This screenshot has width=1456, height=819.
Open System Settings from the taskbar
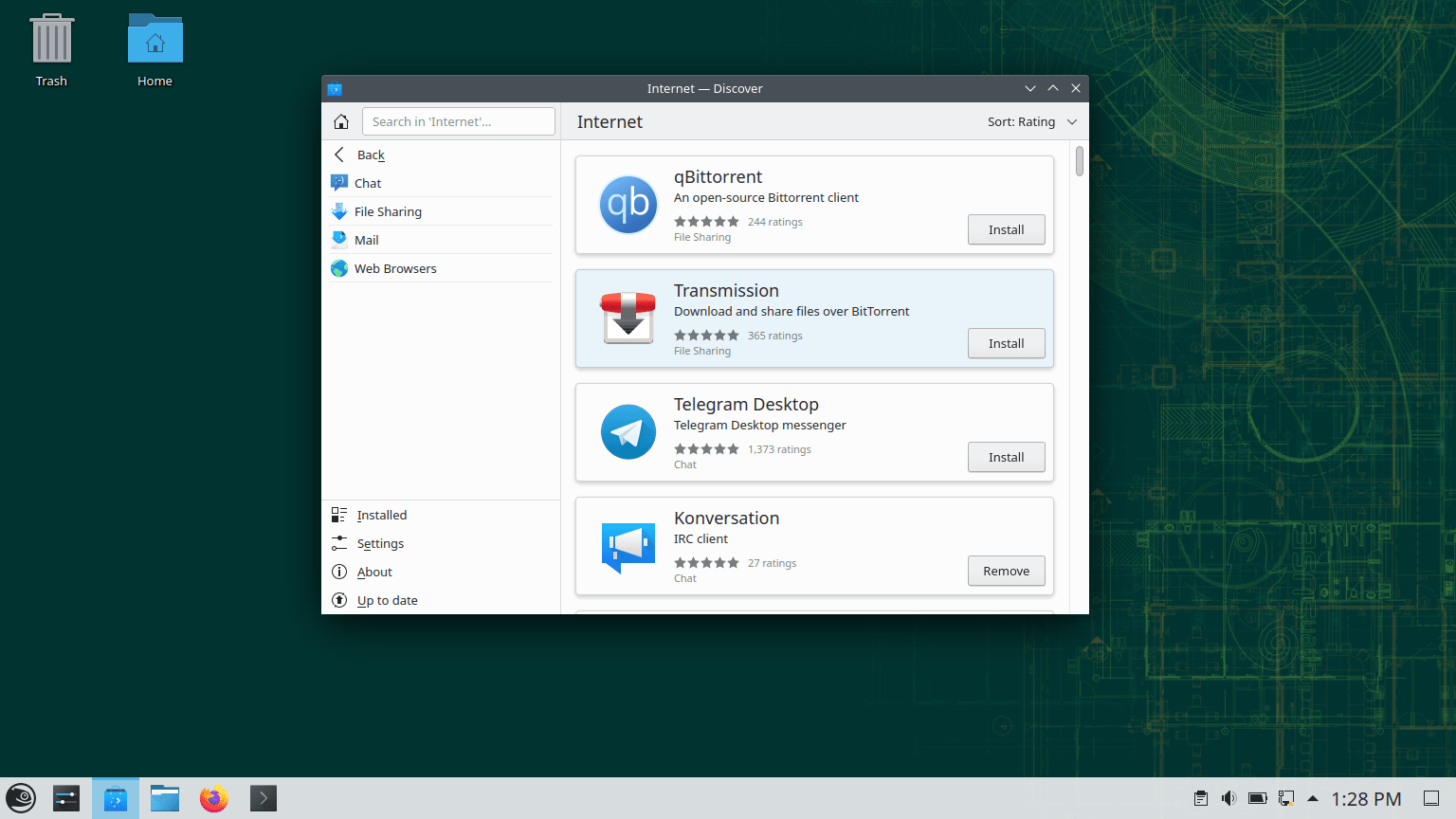[66, 798]
